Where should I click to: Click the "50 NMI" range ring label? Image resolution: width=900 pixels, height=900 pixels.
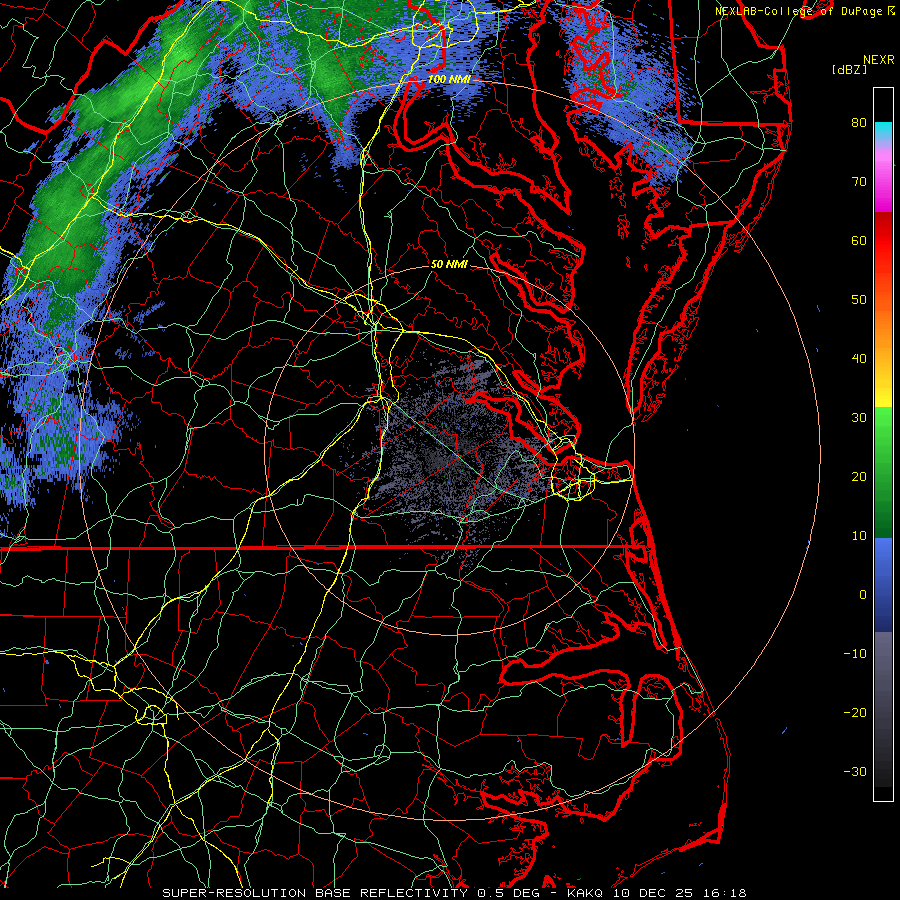[x=449, y=265]
